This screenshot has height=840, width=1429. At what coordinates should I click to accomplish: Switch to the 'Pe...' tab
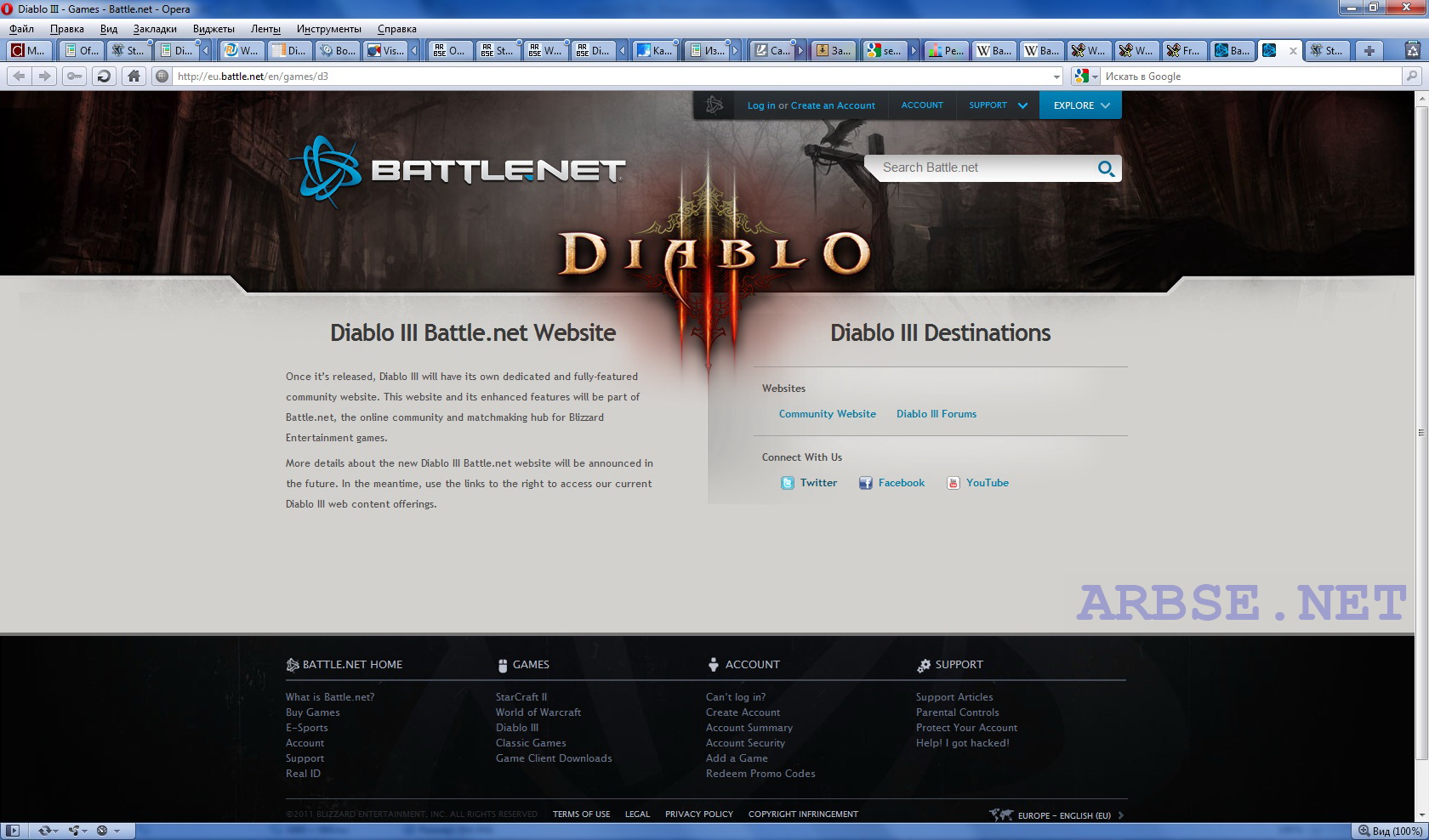pyautogui.click(x=946, y=51)
